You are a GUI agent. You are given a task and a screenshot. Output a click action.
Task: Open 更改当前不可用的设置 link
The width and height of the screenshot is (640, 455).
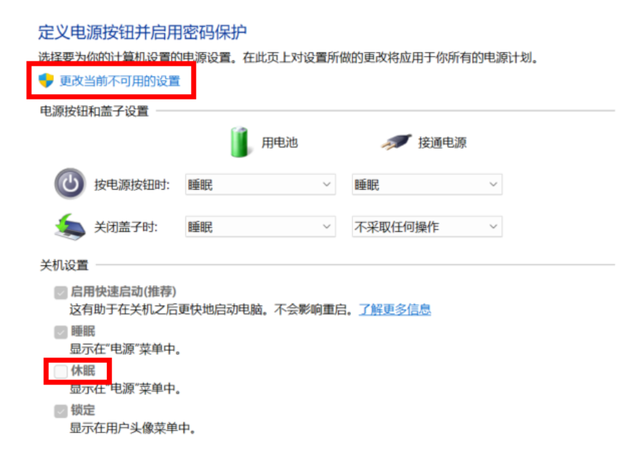pos(120,81)
